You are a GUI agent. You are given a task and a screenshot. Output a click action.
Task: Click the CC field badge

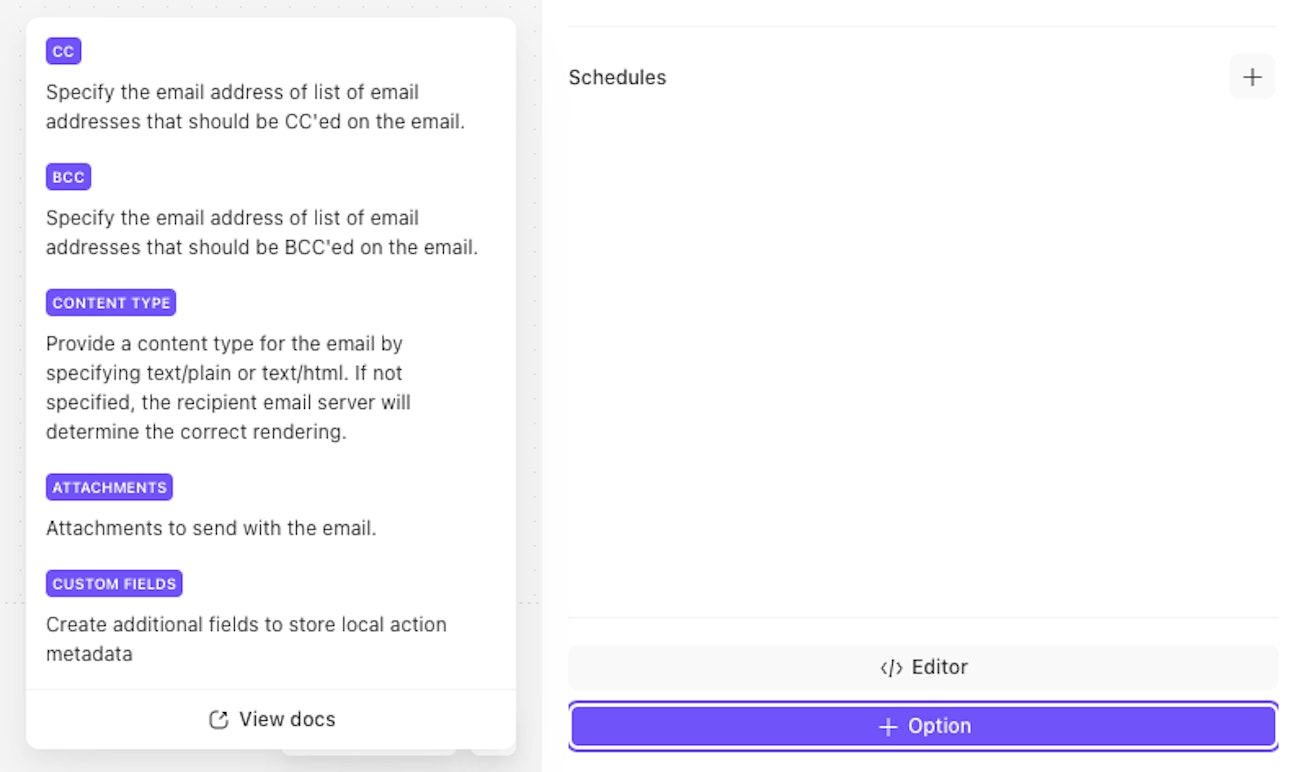point(63,51)
